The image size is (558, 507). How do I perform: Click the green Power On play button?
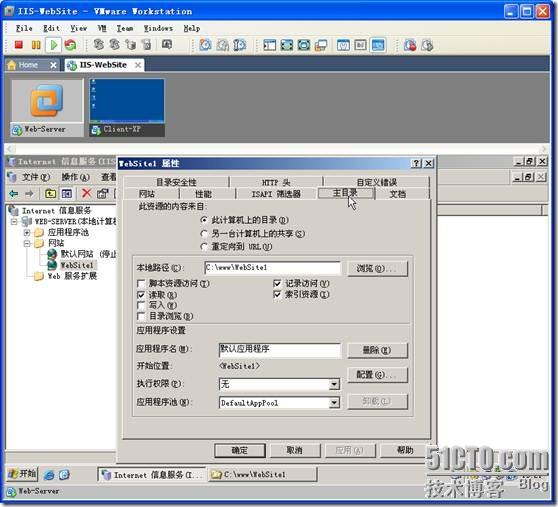54,45
